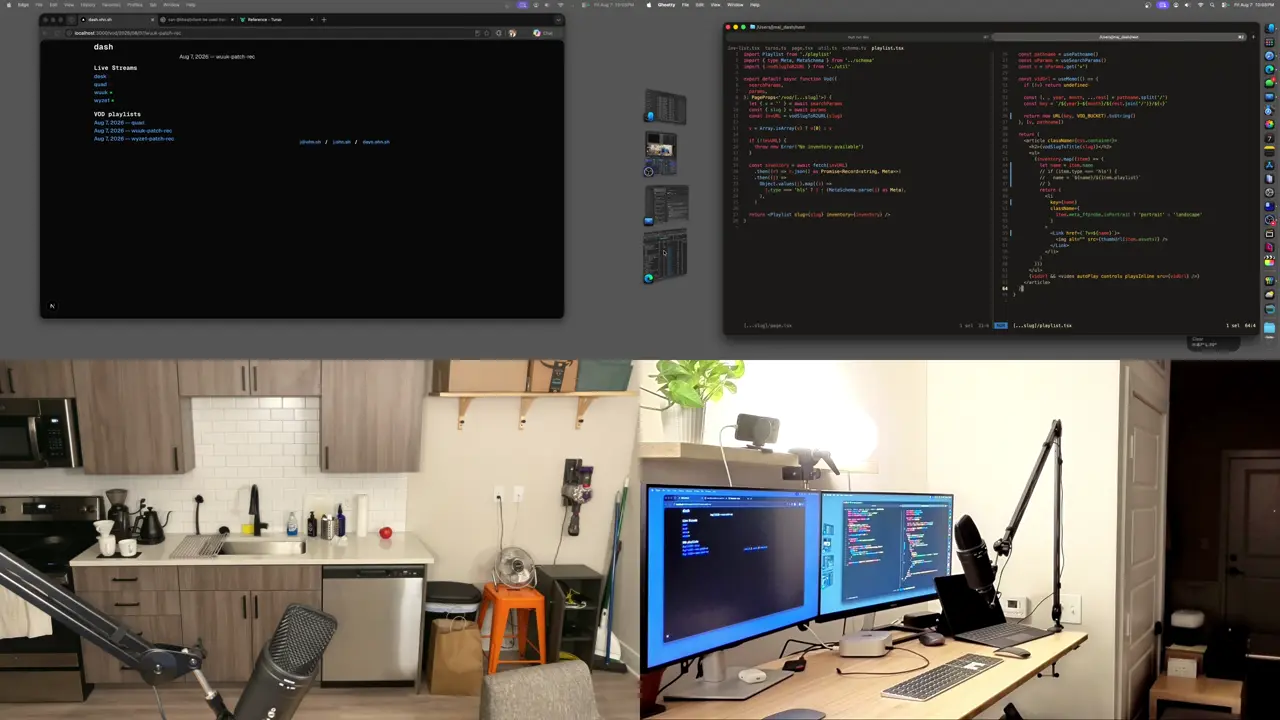Close the Reference – Turso browser tab
Image resolution: width=1280 pixels, height=720 pixels.
(312, 20)
